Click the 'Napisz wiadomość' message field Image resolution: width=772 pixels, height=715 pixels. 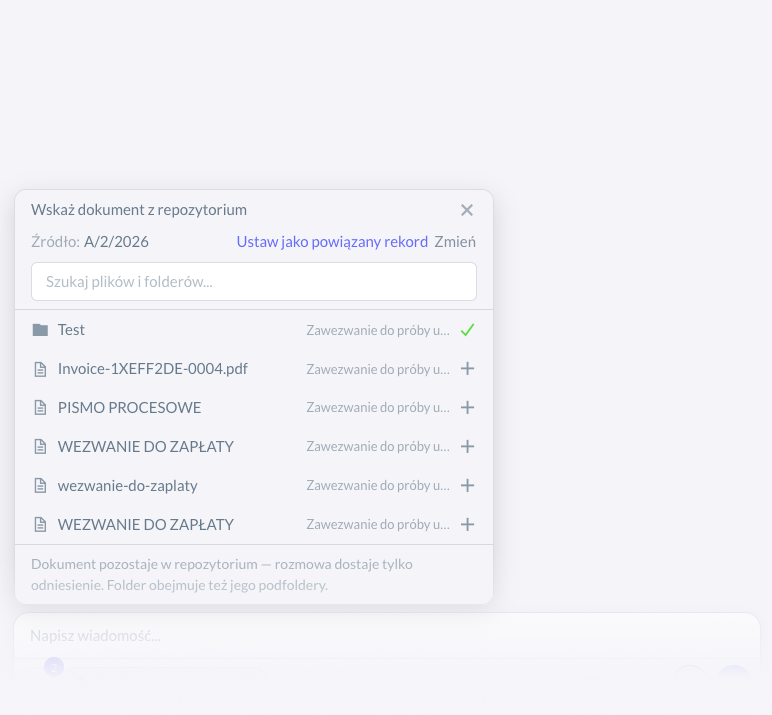click(x=387, y=636)
